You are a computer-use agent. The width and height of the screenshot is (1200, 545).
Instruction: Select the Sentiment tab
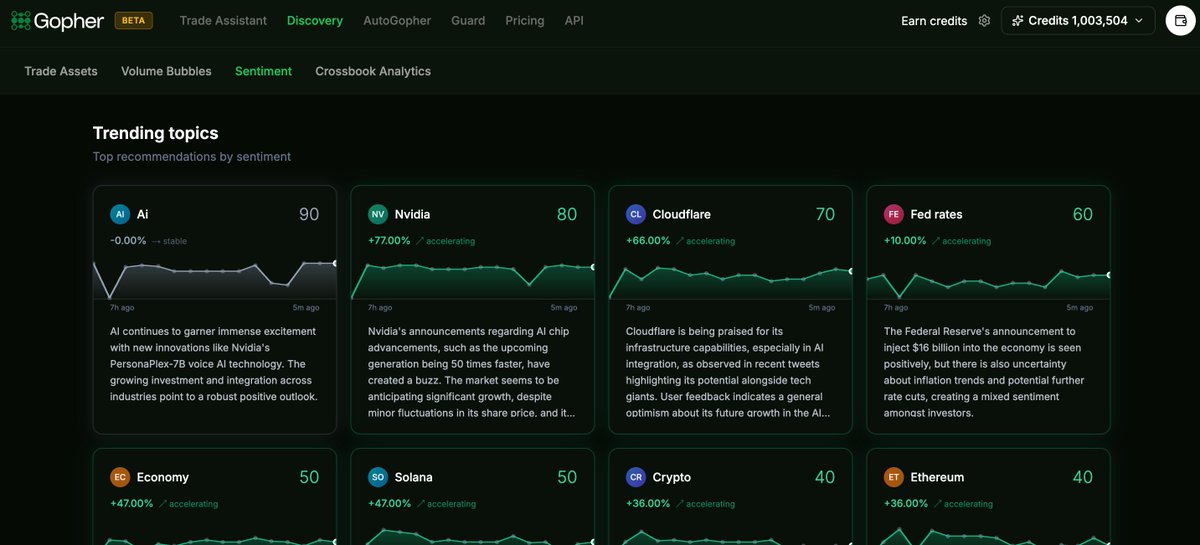click(264, 71)
